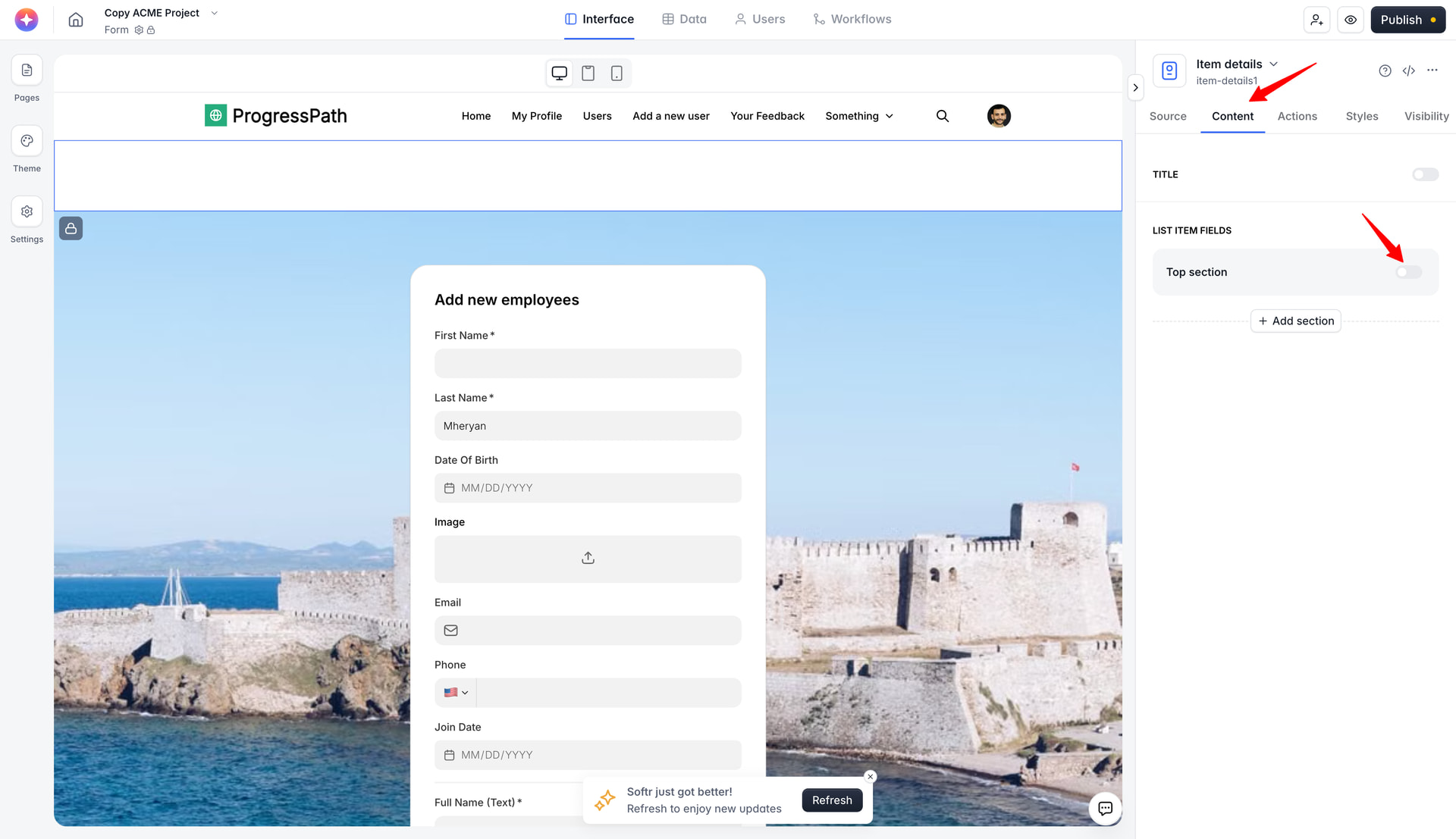
Task: Switch to the Visibility tab
Action: click(1426, 116)
